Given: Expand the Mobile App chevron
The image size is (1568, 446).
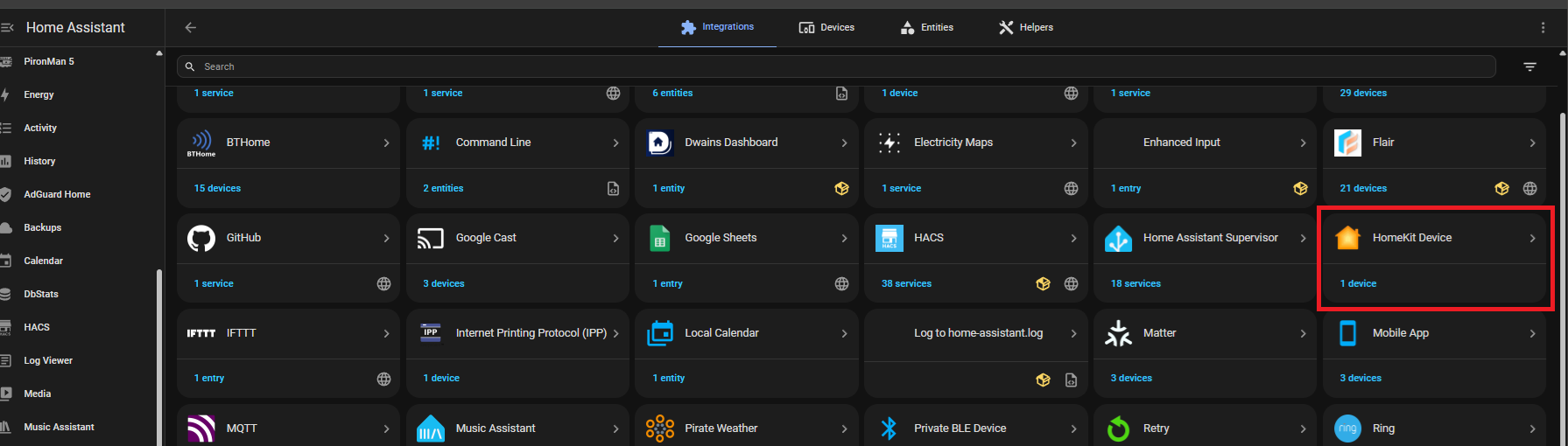Looking at the screenshot, I should [x=1532, y=333].
